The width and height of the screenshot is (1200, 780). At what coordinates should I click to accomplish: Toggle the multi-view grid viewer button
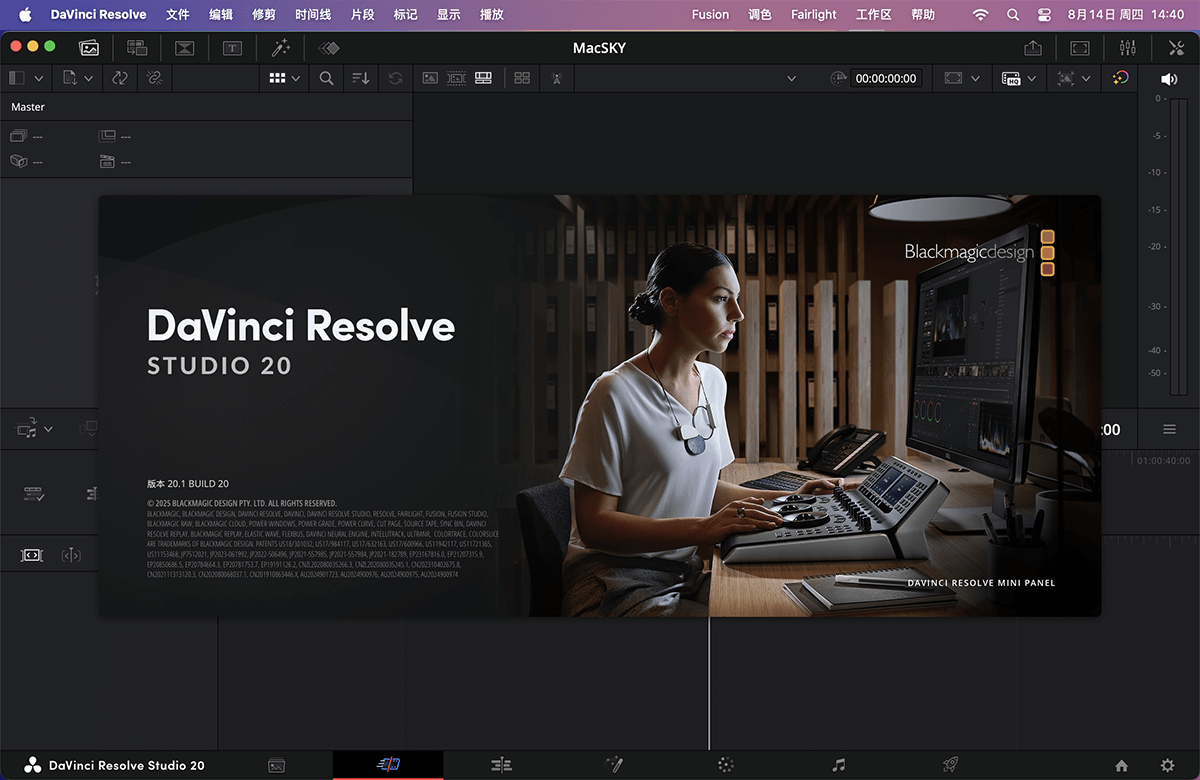[522, 78]
